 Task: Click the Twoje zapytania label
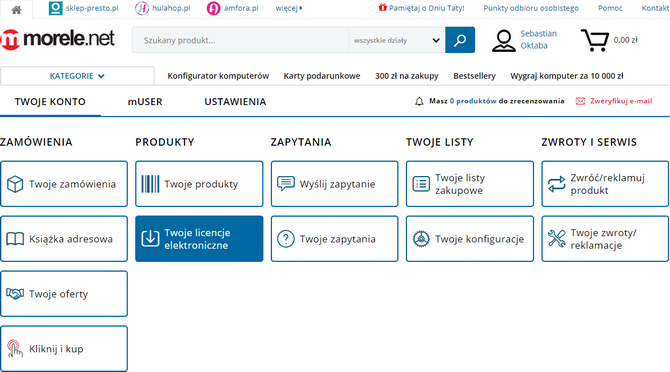coord(338,239)
